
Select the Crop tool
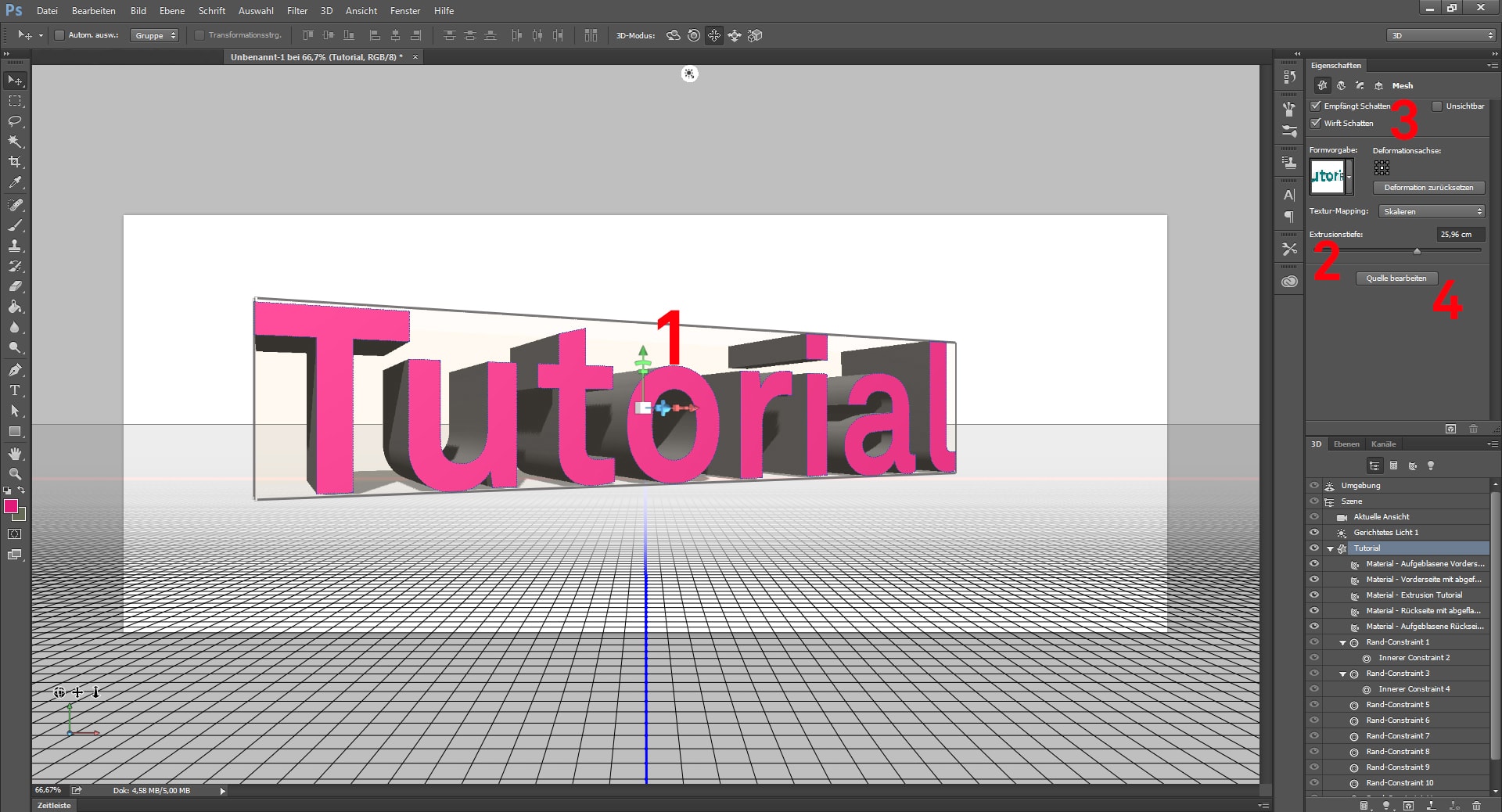15,162
